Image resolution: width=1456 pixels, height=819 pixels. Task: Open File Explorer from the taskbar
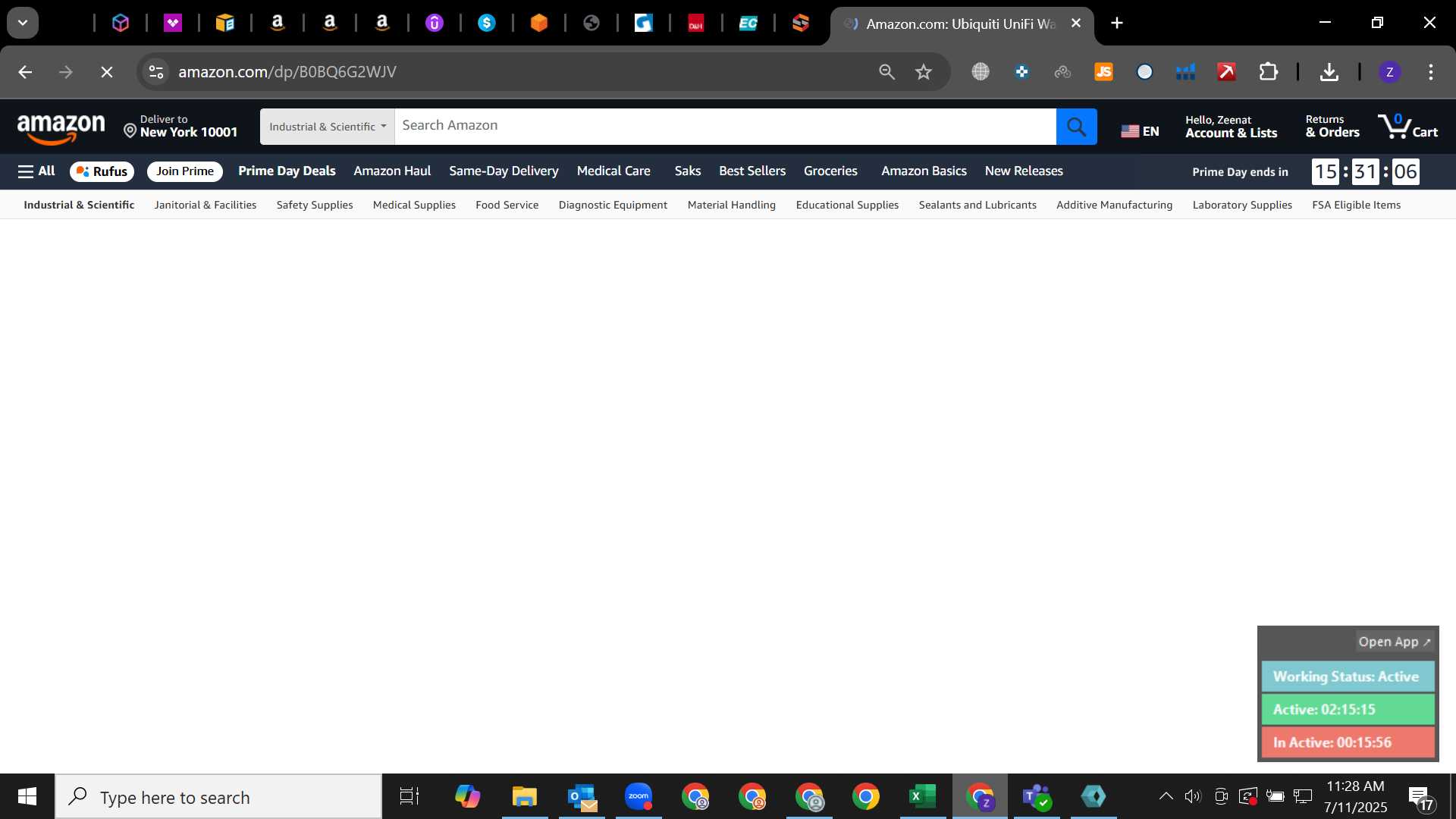(524, 797)
